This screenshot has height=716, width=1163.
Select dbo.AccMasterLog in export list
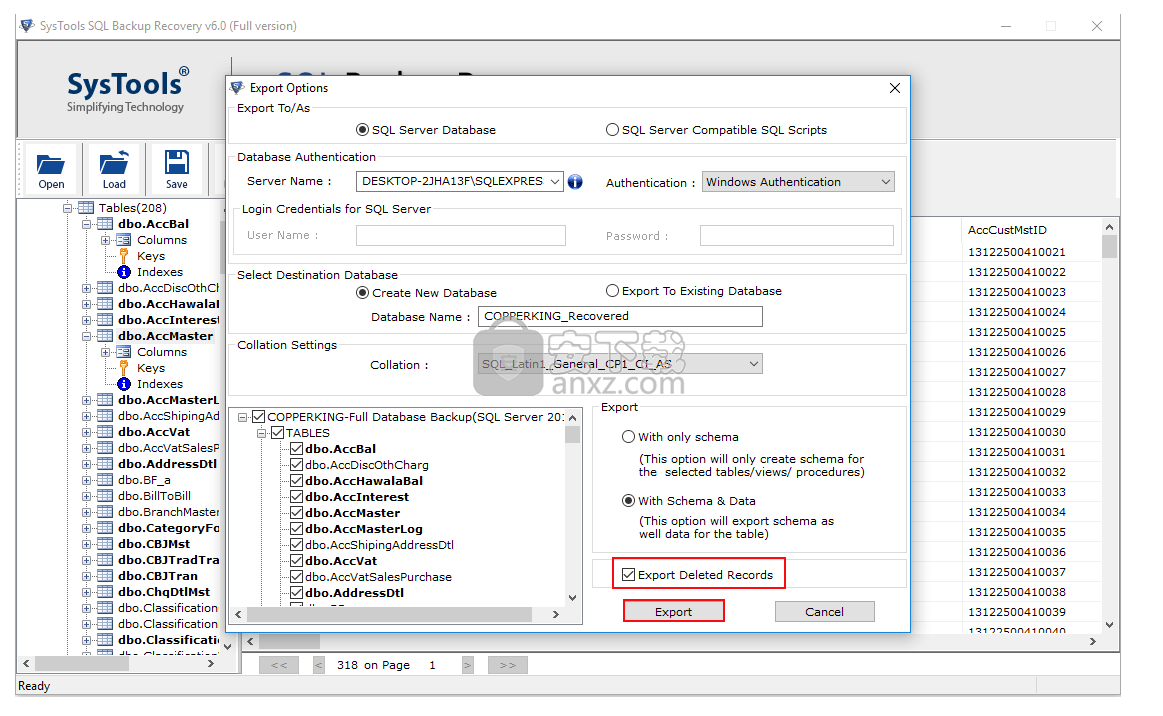363,529
